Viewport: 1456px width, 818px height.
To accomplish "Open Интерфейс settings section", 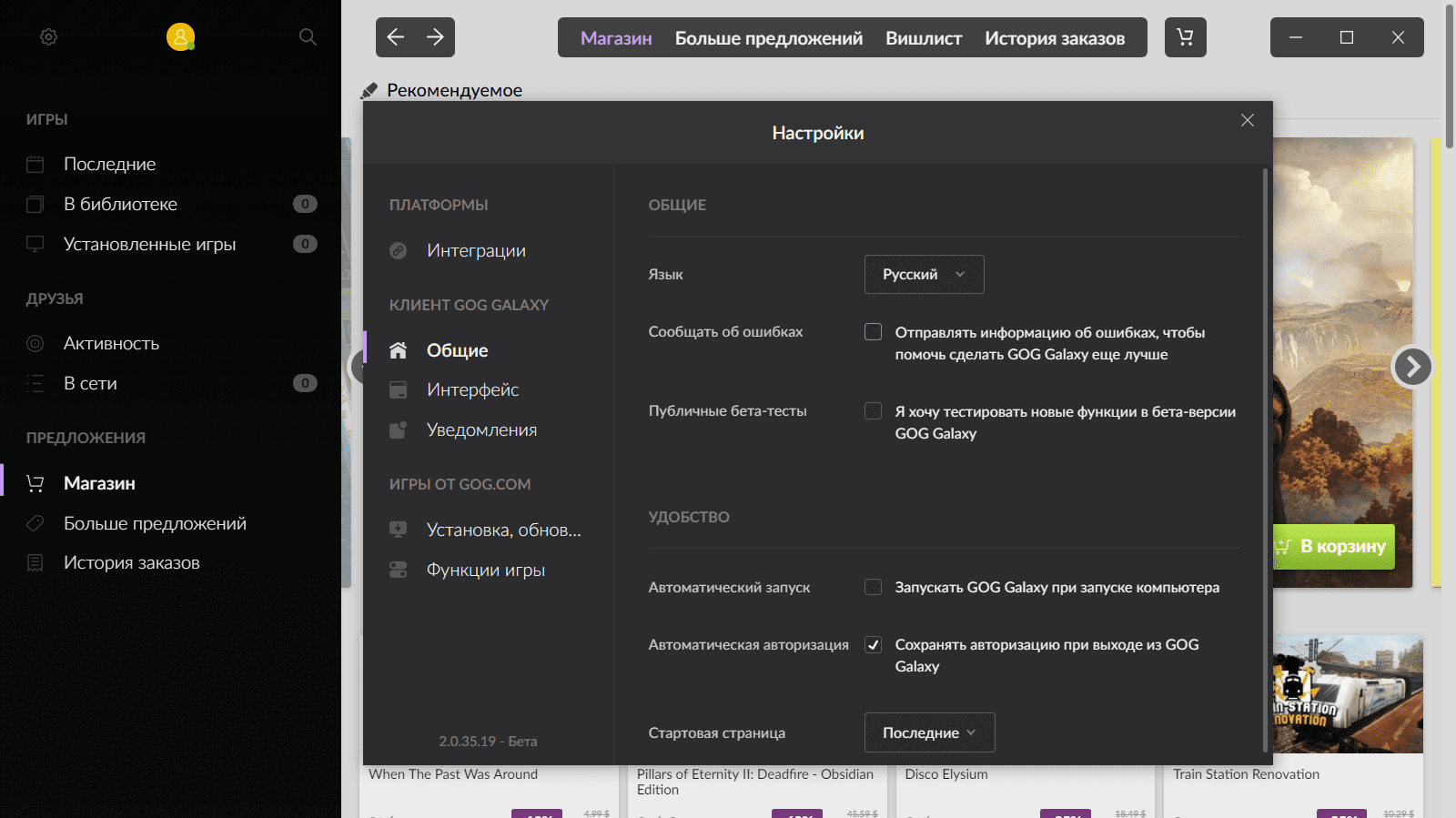I will (472, 390).
